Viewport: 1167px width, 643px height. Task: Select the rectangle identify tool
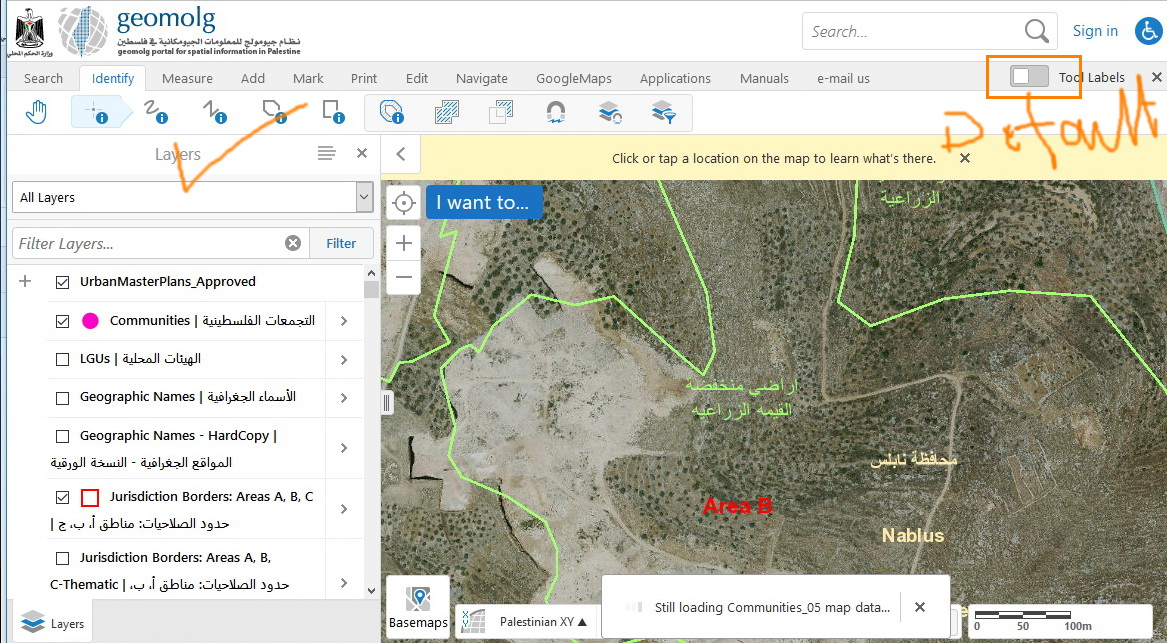click(x=333, y=112)
